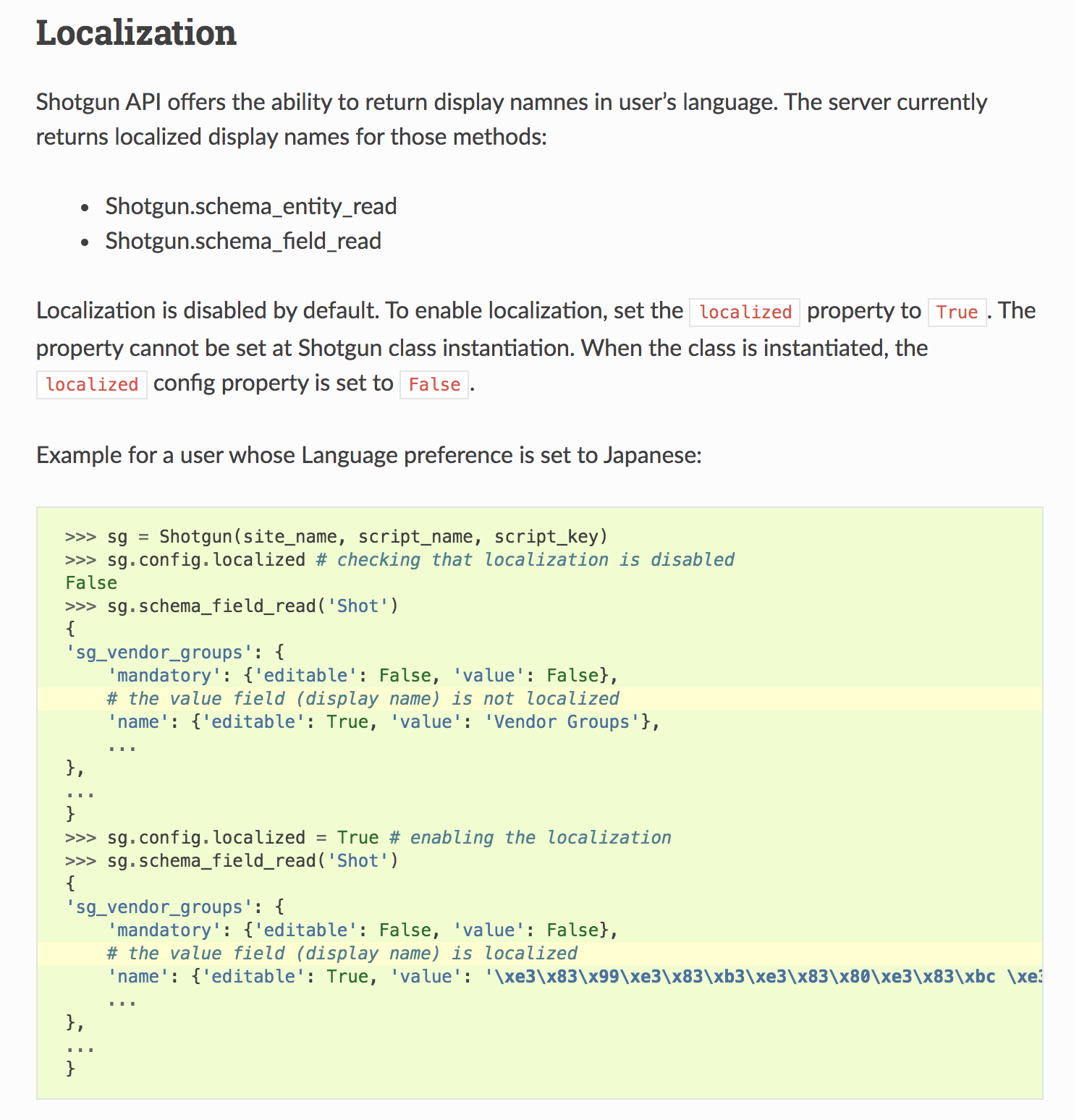The height and width of the screenshot is (1120, 1074).
Task: Click the 'localized' code before 'config property'
Action: (92, 384)
